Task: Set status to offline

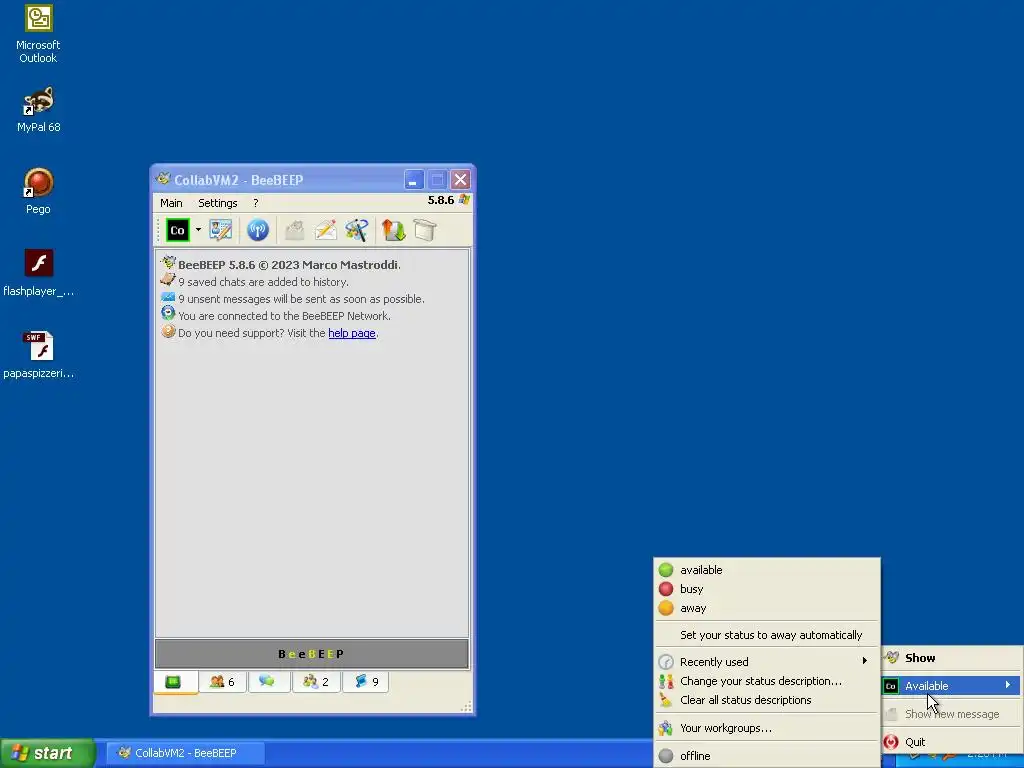Action: [767, 756]
